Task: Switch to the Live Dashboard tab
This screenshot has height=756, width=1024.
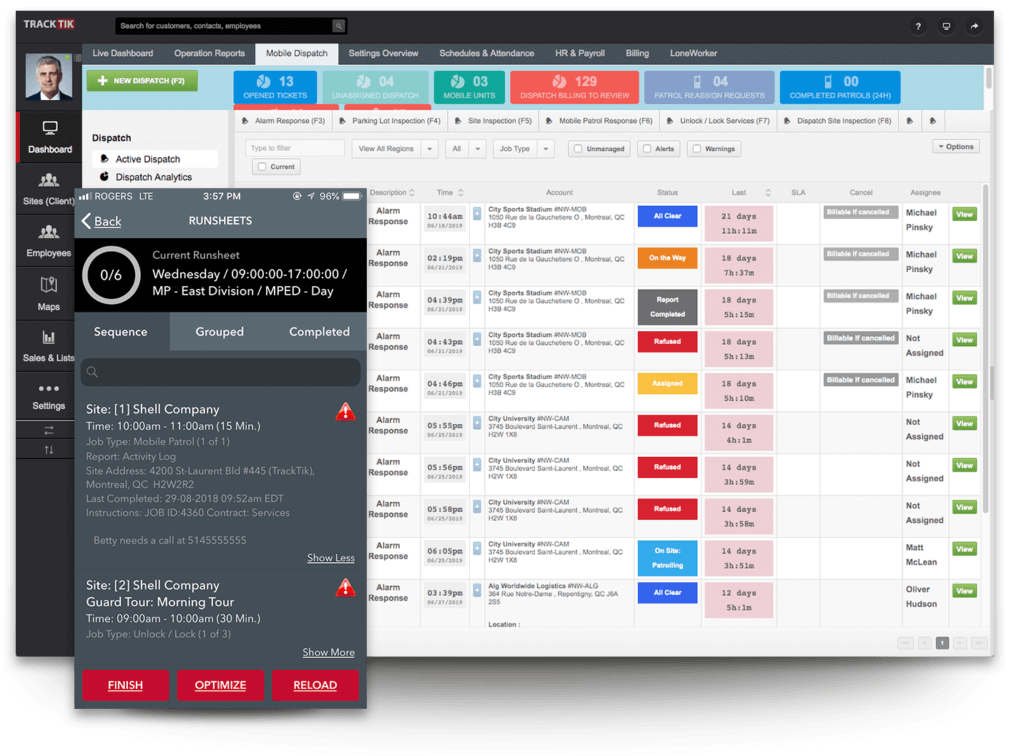Action: click(123, 54)
